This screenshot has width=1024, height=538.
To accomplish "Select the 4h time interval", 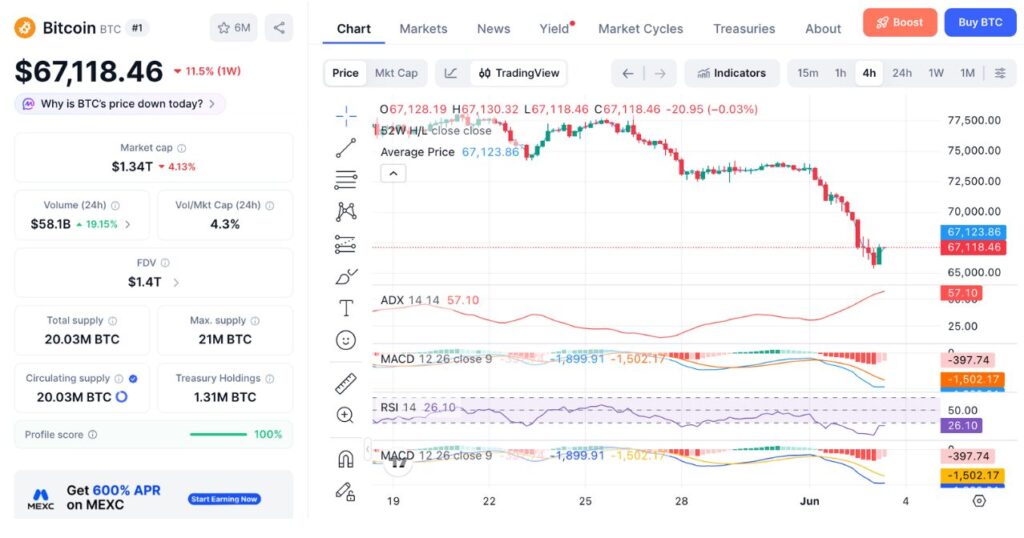I will 869,73.
